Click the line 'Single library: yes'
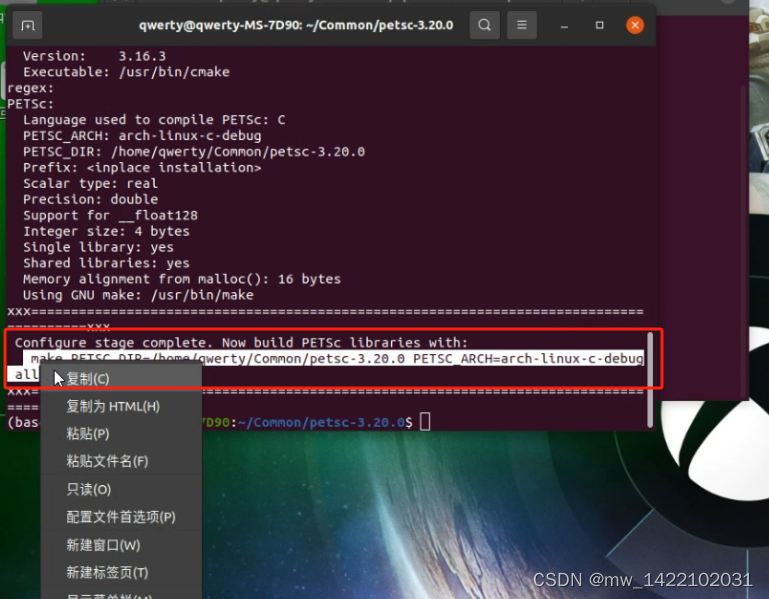The width and height of the screenshot is (769, 599). 98,247
